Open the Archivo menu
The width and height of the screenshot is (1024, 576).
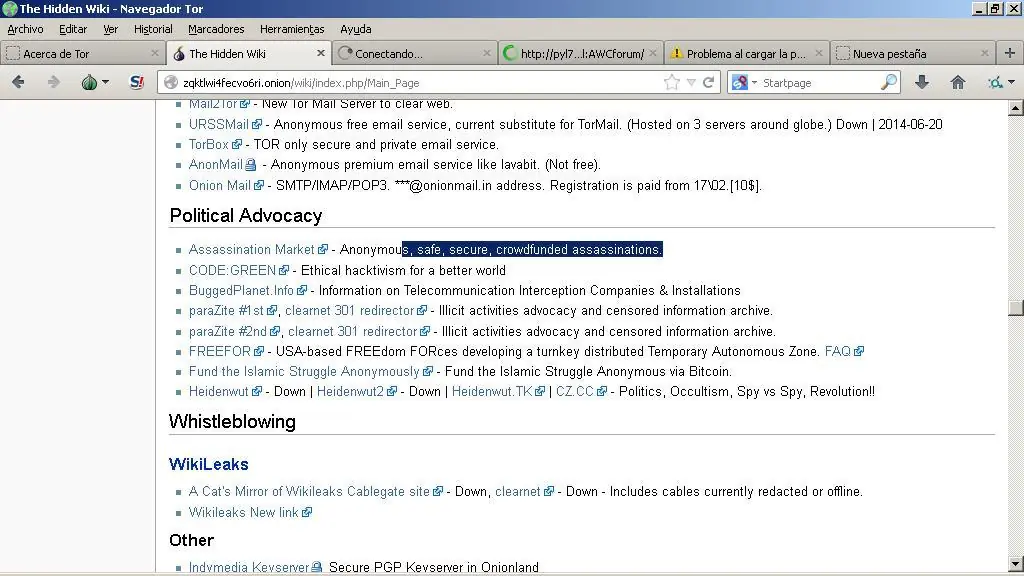click(x=25, y=29)
